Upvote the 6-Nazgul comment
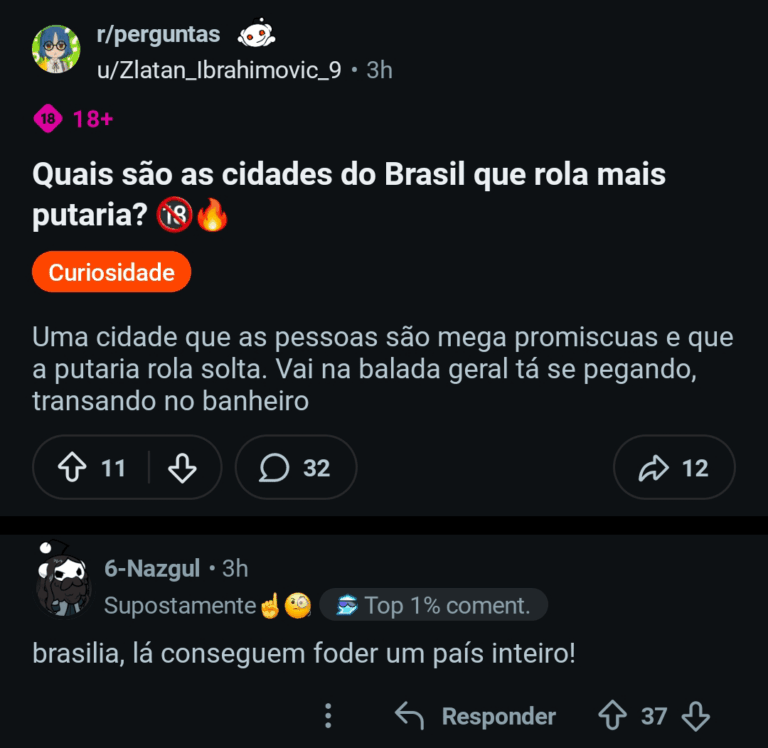 pyautogui.click(x=612, y=716)
